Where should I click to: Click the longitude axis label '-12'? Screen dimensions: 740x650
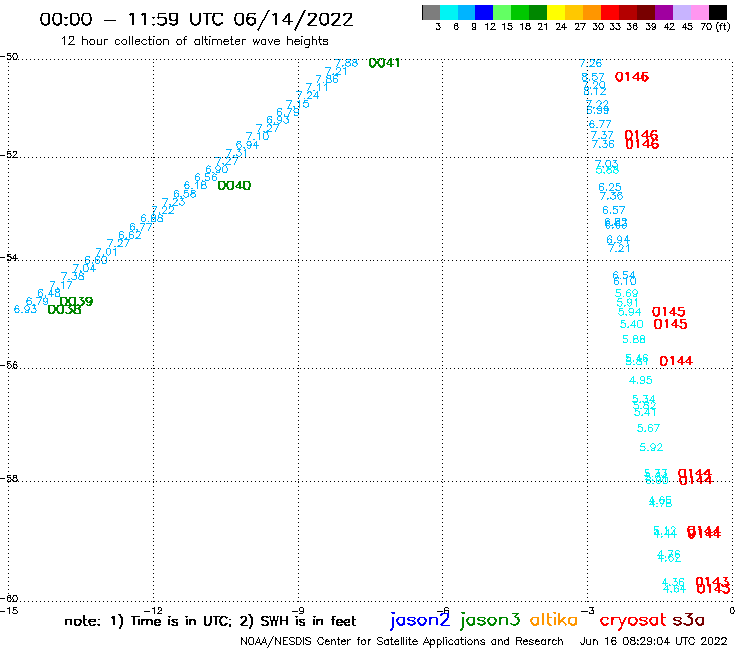153,610
